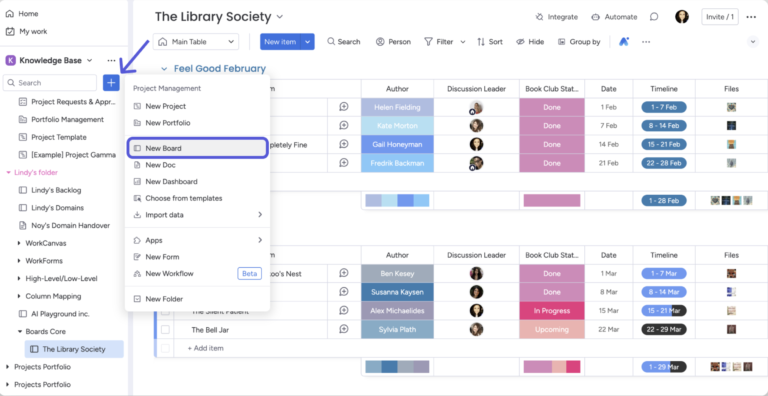The height and width of the screenshot is (396, 768).
Task: Switch workspace via Knowledge Base chevron
Action: click(89, 61)
